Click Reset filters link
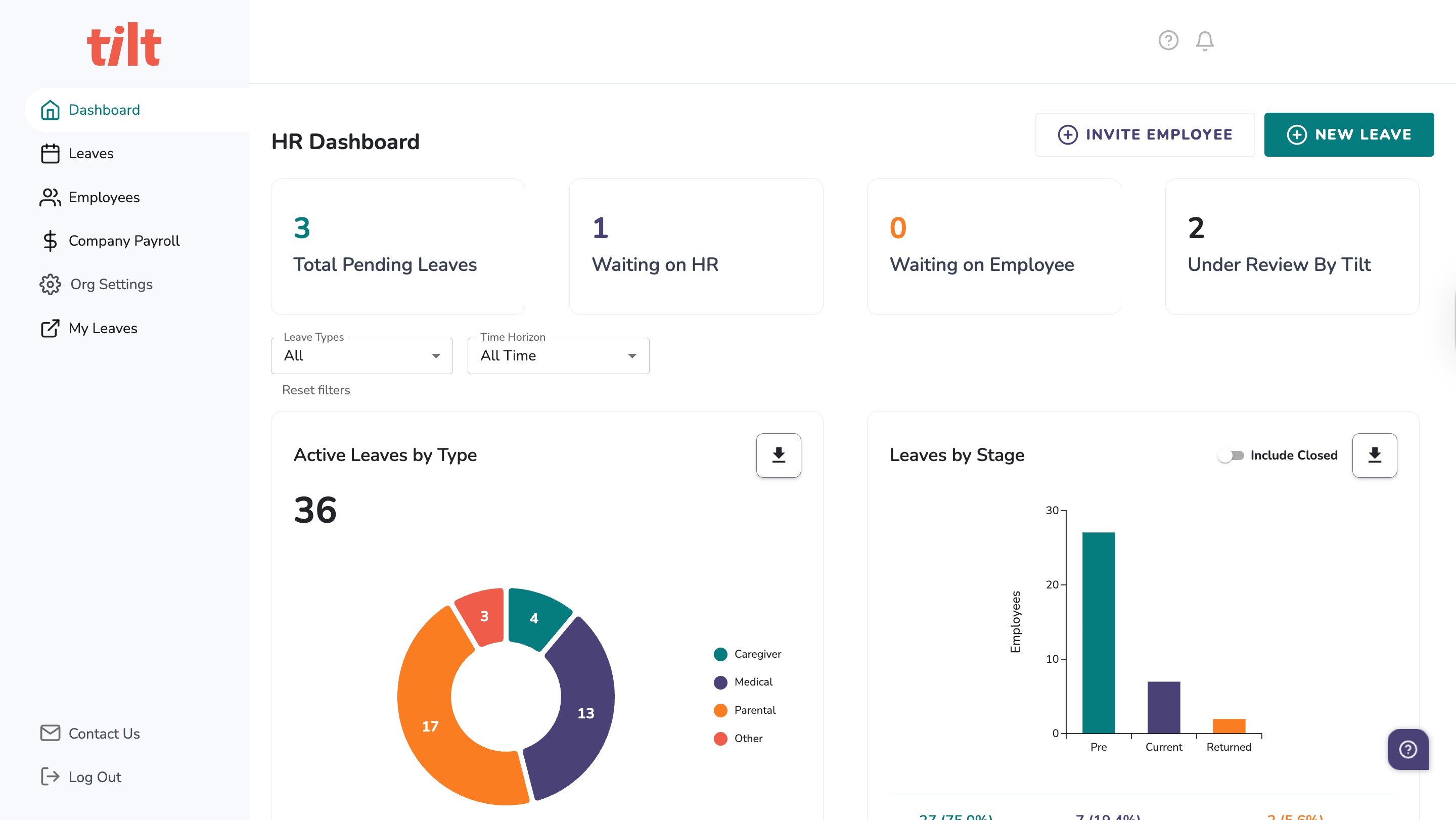Screen dimensions: 1456x820 click(316, 390)
